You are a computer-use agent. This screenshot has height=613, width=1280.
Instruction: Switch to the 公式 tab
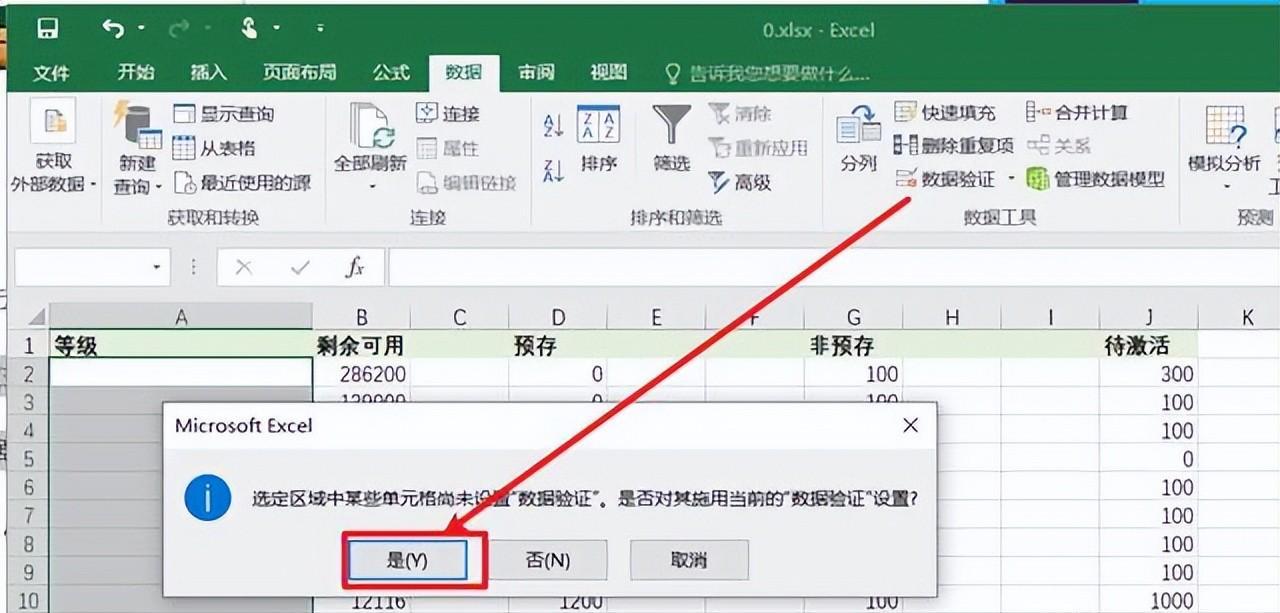pos(391,72)
